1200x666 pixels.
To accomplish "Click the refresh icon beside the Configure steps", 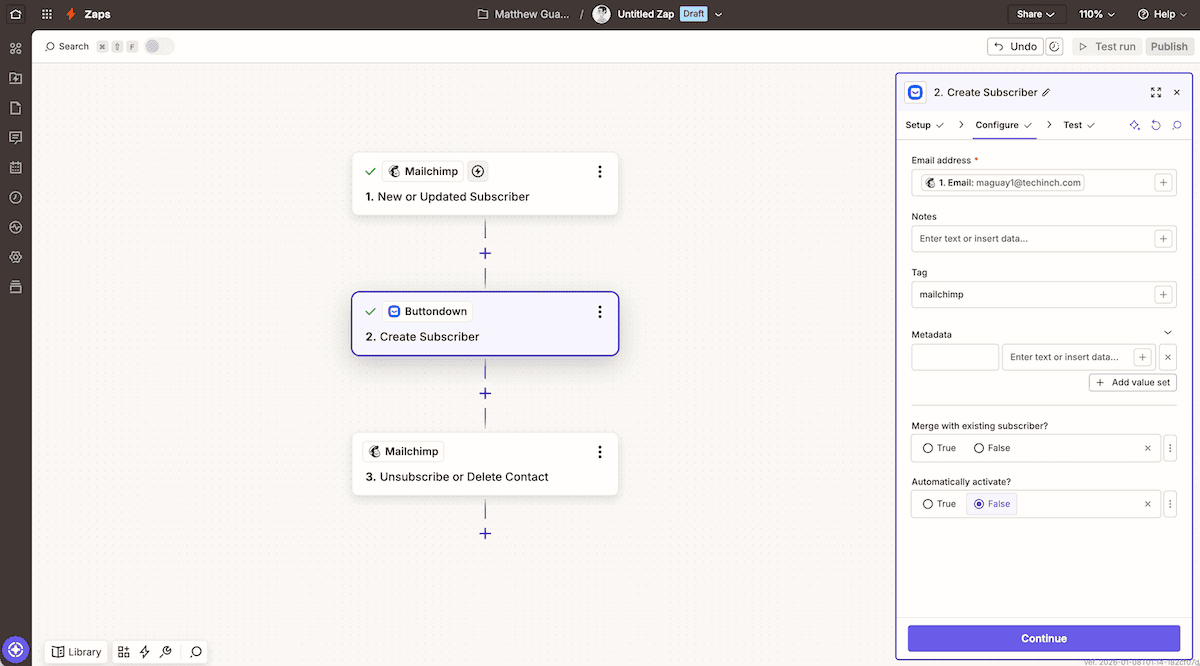I will coord(1156,125).
